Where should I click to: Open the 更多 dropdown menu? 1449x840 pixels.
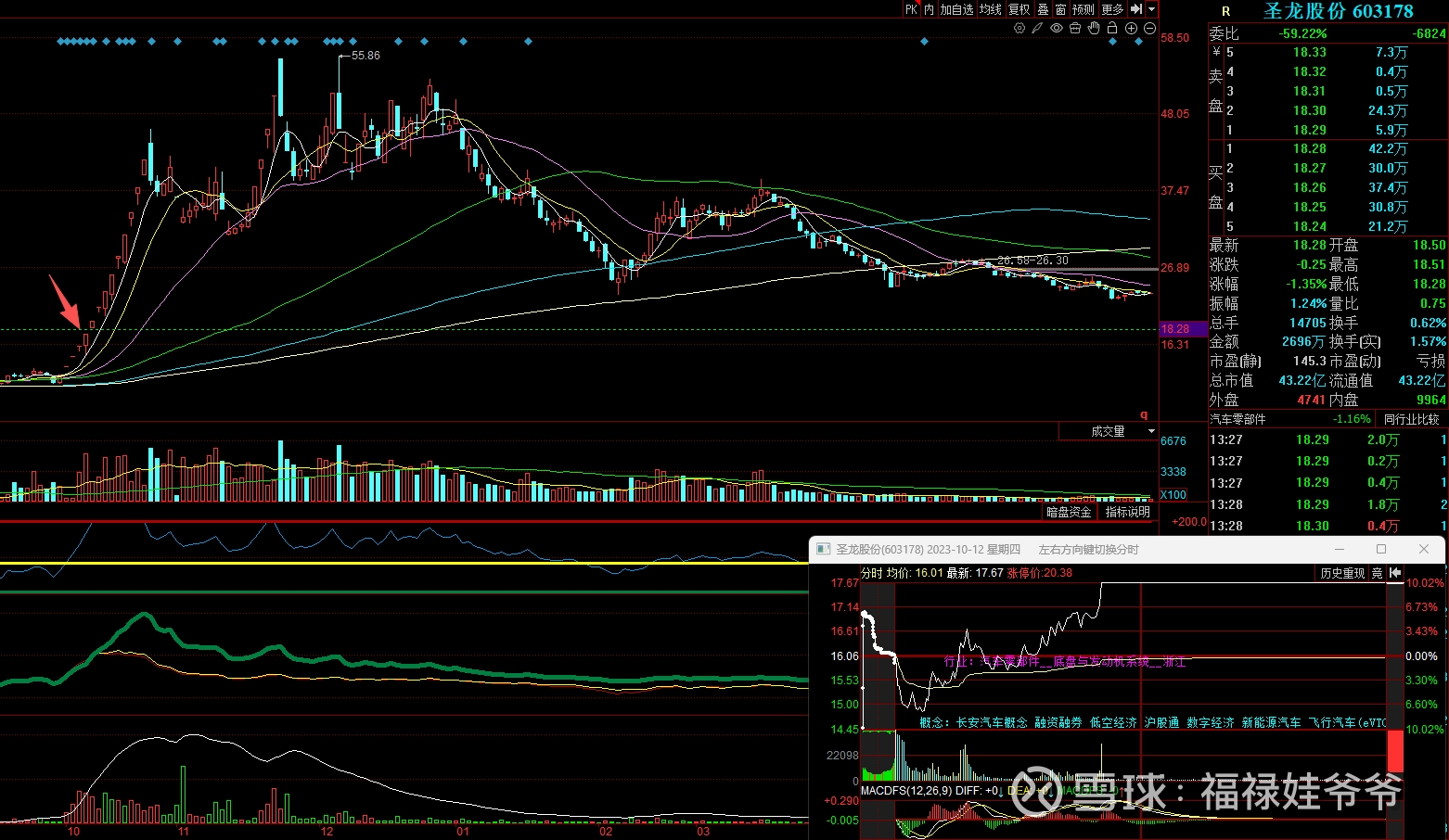click(1112, 9)
